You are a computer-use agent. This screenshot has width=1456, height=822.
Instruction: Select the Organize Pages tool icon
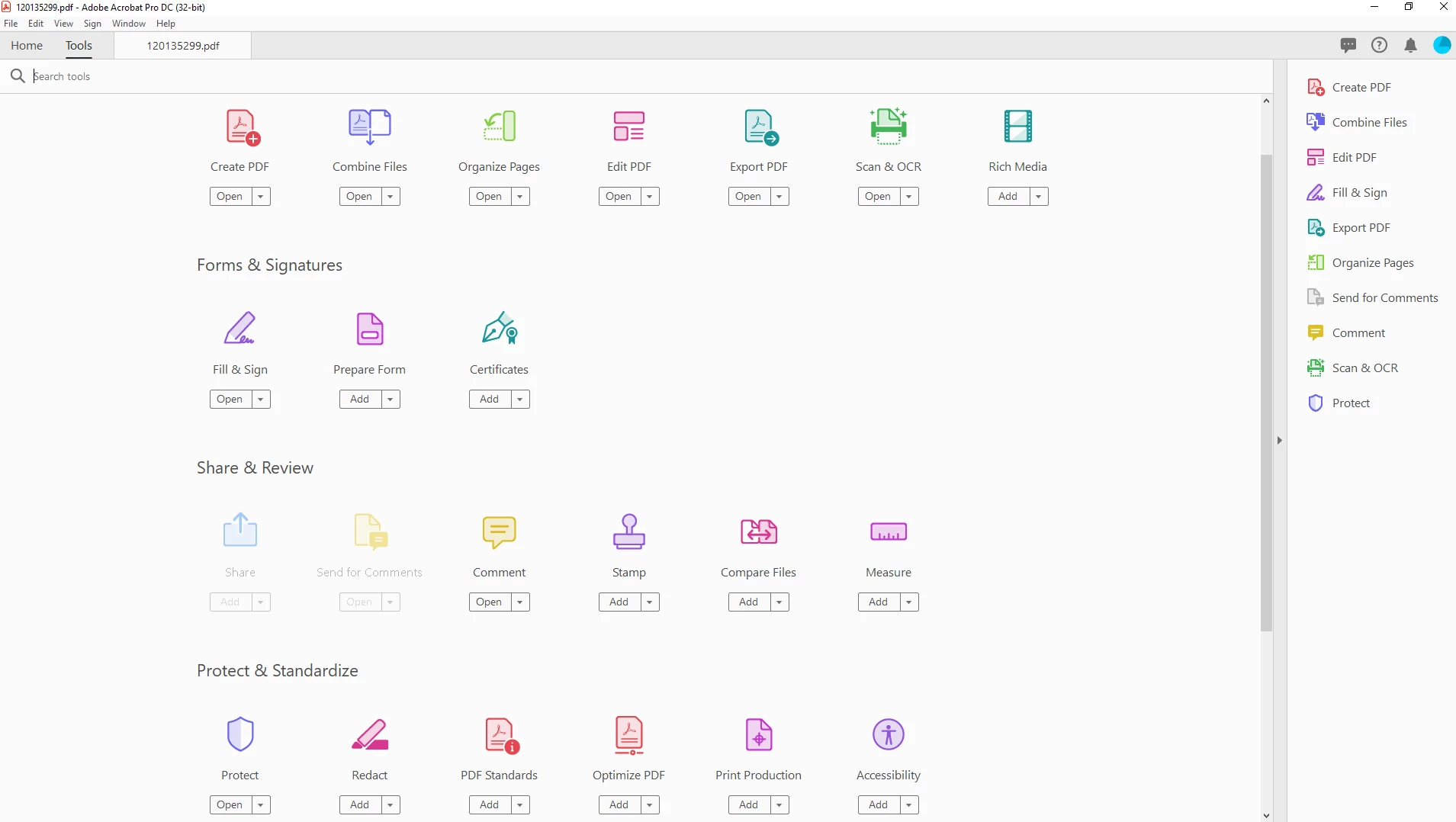tap(500, 127)
